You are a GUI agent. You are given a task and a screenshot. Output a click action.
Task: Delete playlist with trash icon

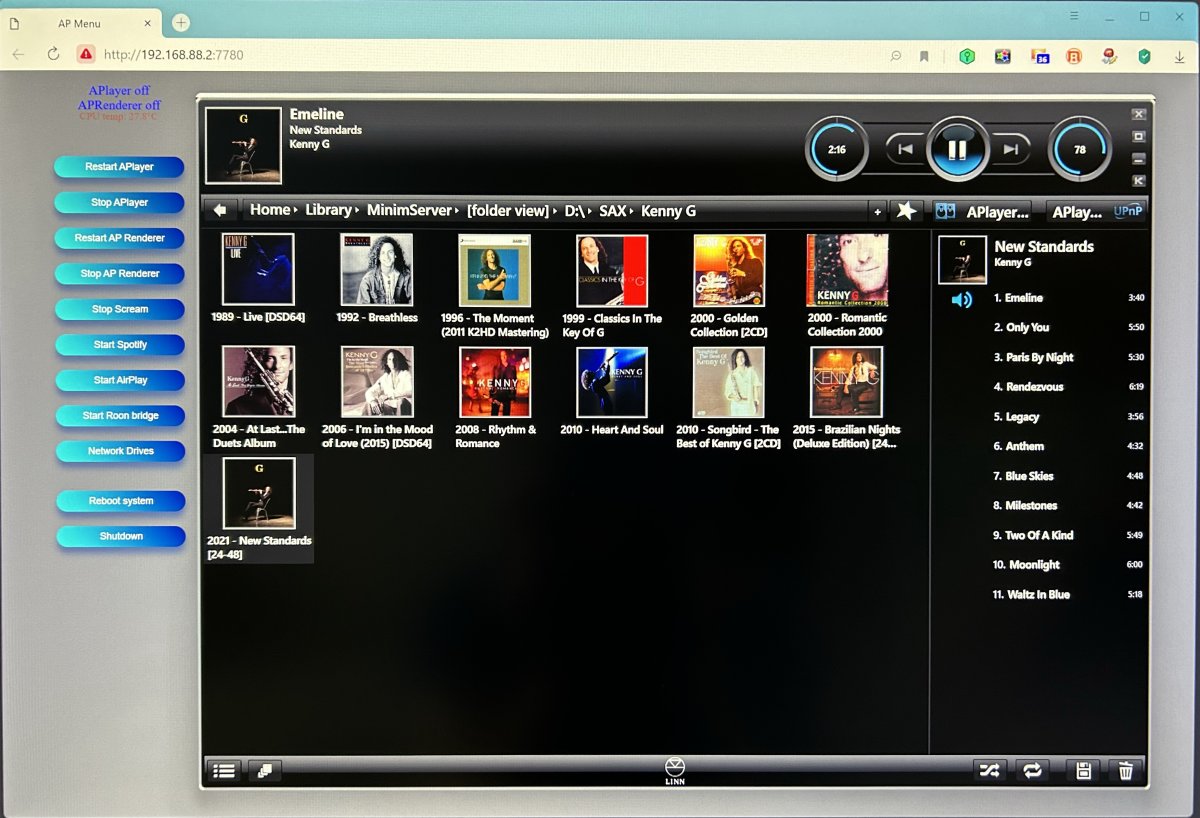coord(1126,770)
